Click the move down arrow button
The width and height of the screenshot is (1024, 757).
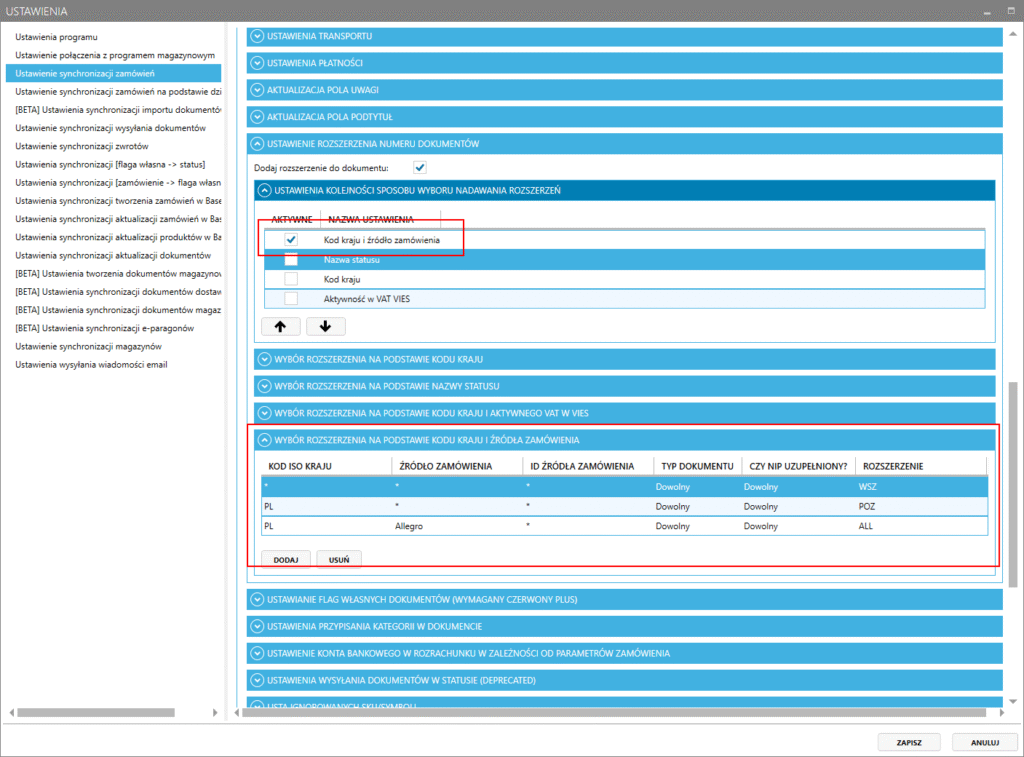point(326,326)
